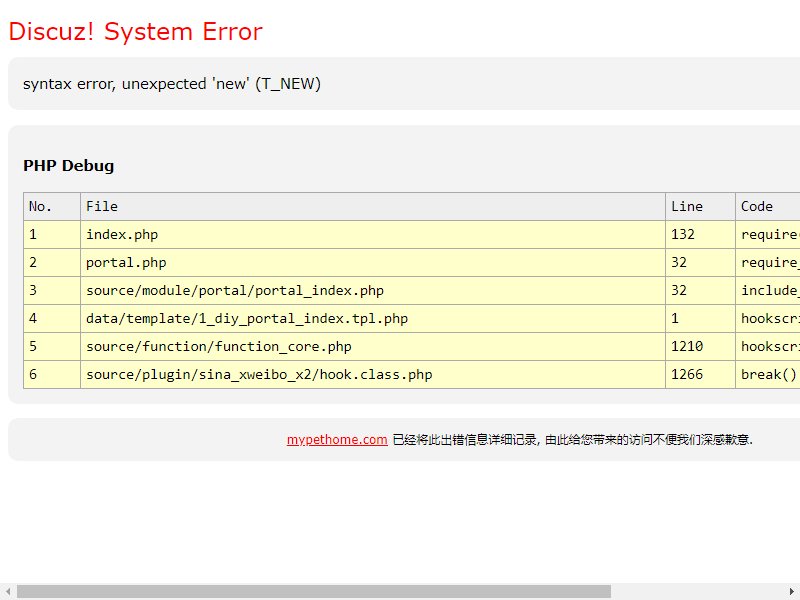
Task: Click the Line cell of 1_diy_portal_index.tpl.php row
Action: point(701,319)
